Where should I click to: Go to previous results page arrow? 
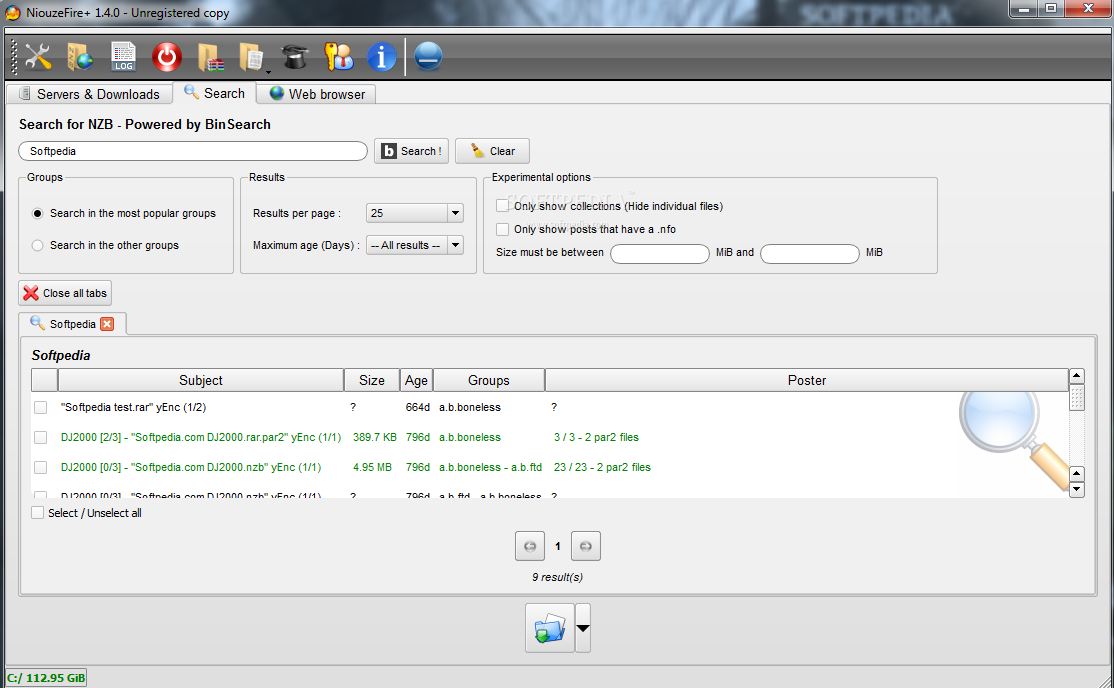click(530, 546)
